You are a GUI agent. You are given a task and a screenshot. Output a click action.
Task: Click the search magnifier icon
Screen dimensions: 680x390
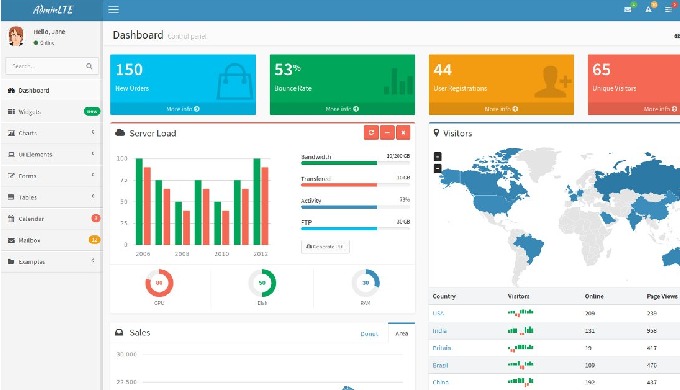click(x=89, y=66)
